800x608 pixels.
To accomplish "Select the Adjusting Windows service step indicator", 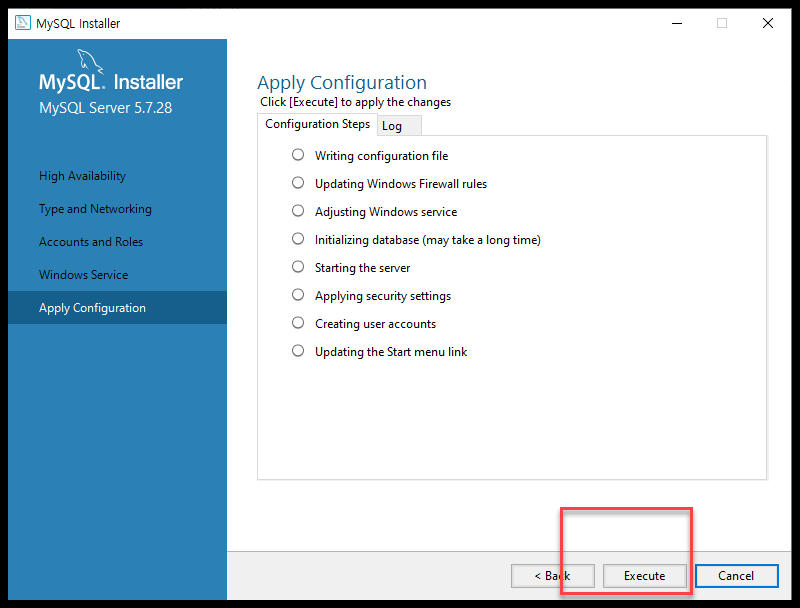I will [298, 211].
